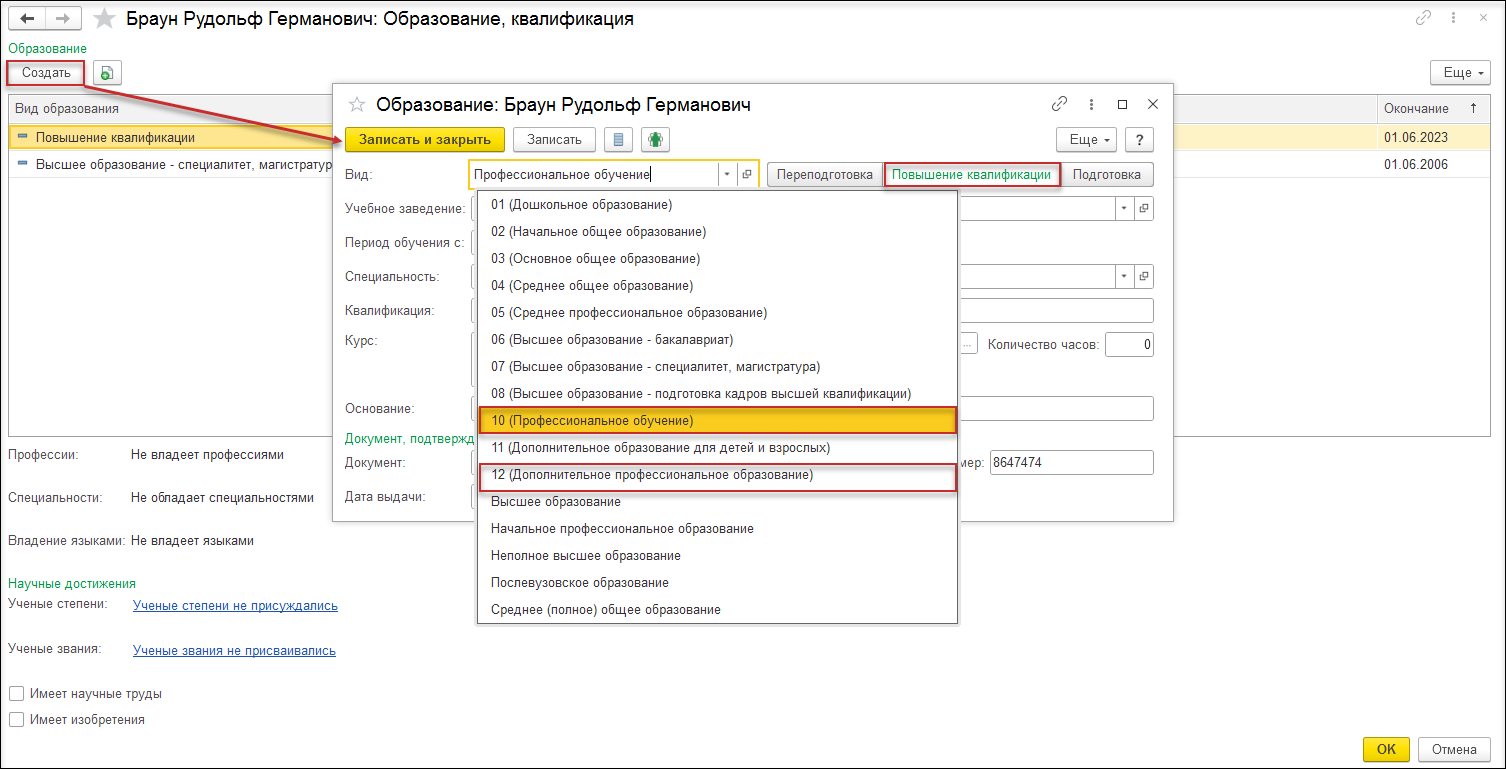This screenshot has height=769, width=1506.
Task: Add the Образование dialog to favorites via star
Action: pyautogui.click(x=356, y=104)
